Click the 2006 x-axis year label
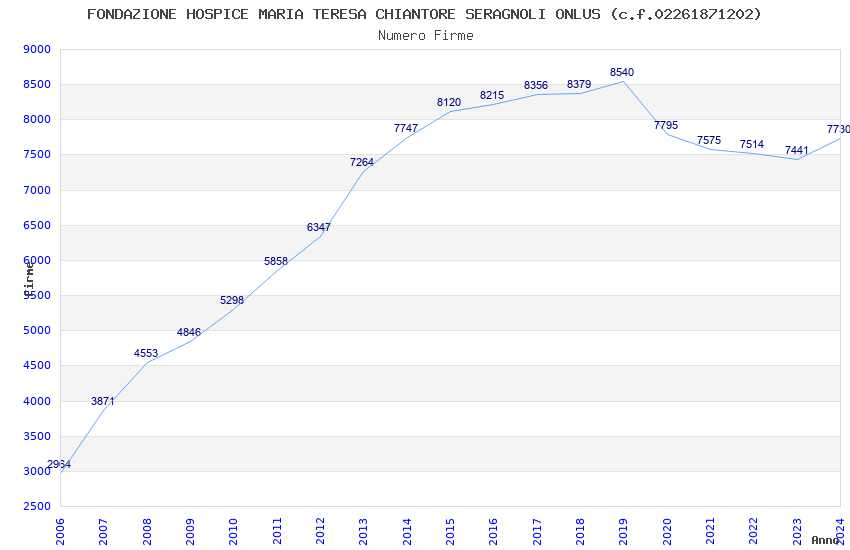The image size is (850, 550). [x=60, y=531]
